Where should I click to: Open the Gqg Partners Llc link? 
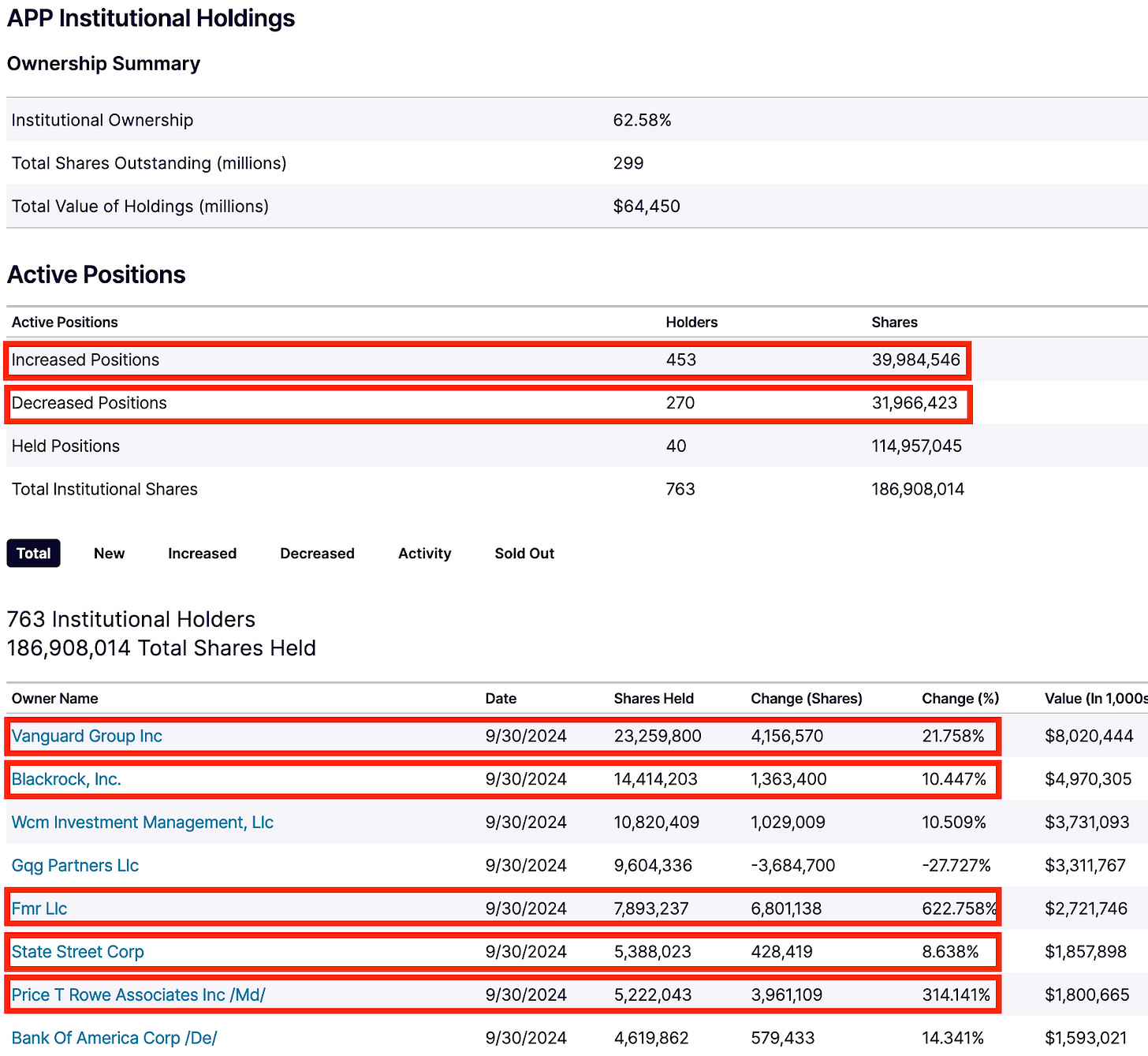pyautogui.click(x=75, y=865)
